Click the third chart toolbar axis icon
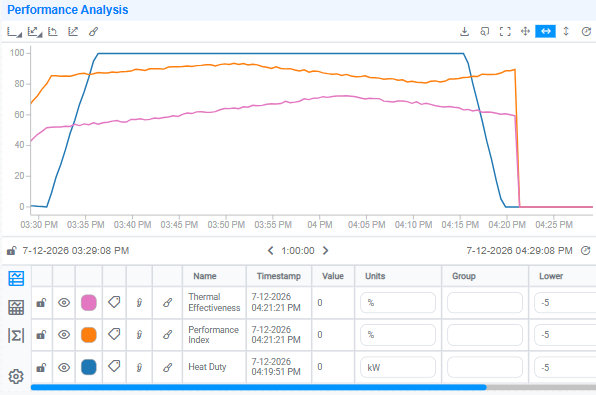The width and height of the screenshot is (596, 395). point(53,32)
